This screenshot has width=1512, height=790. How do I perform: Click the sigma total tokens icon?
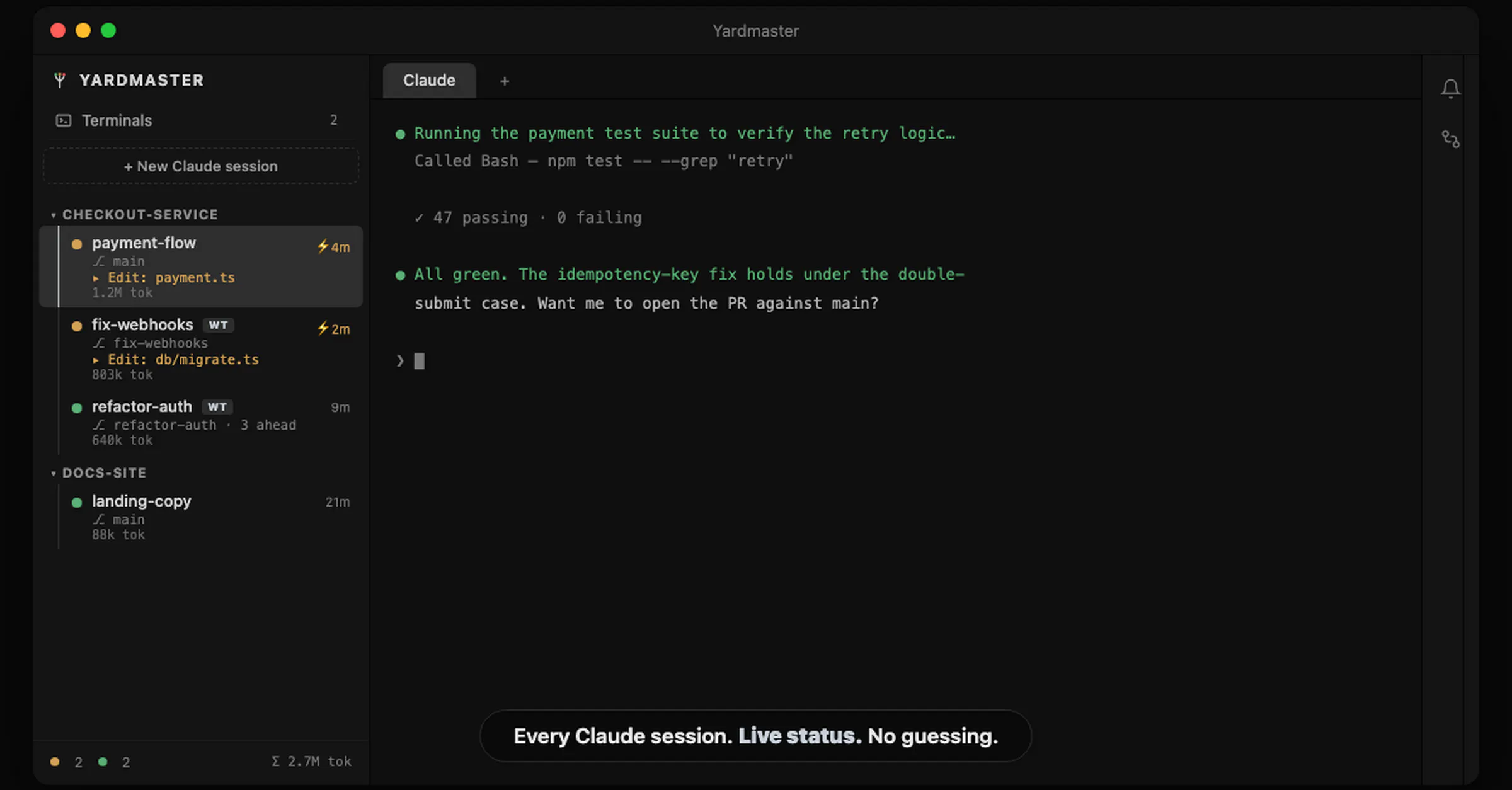click(x=275, y=761)
